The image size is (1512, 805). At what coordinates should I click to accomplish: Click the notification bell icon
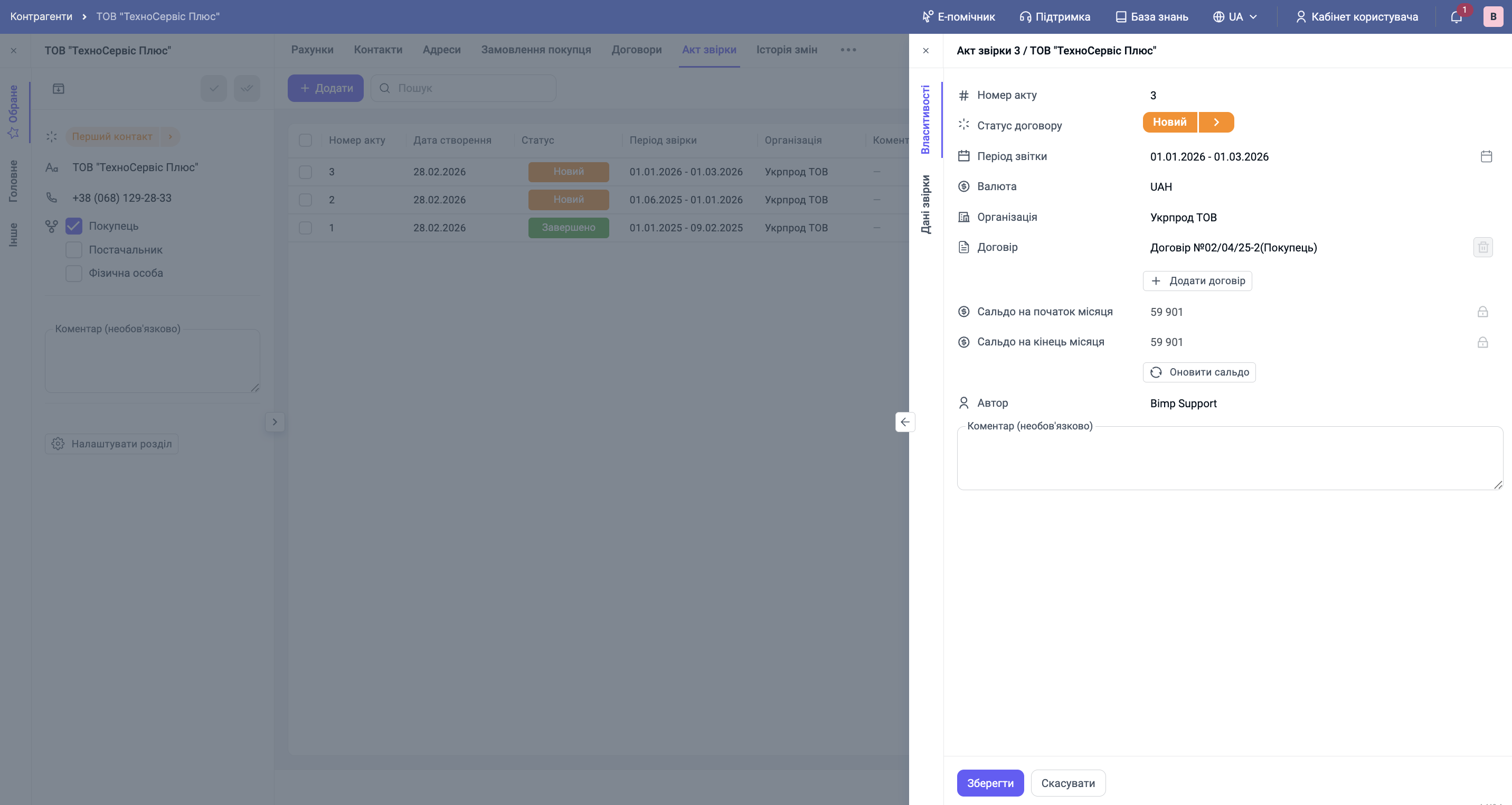[x=1456, y=17]
